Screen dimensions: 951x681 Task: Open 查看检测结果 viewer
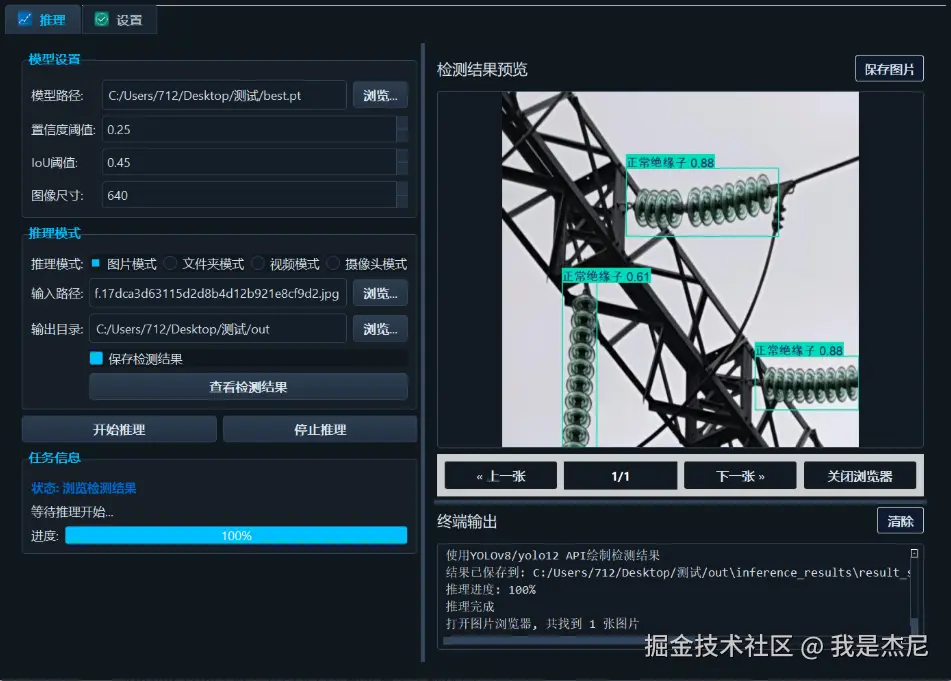click(x=248, y=387)
